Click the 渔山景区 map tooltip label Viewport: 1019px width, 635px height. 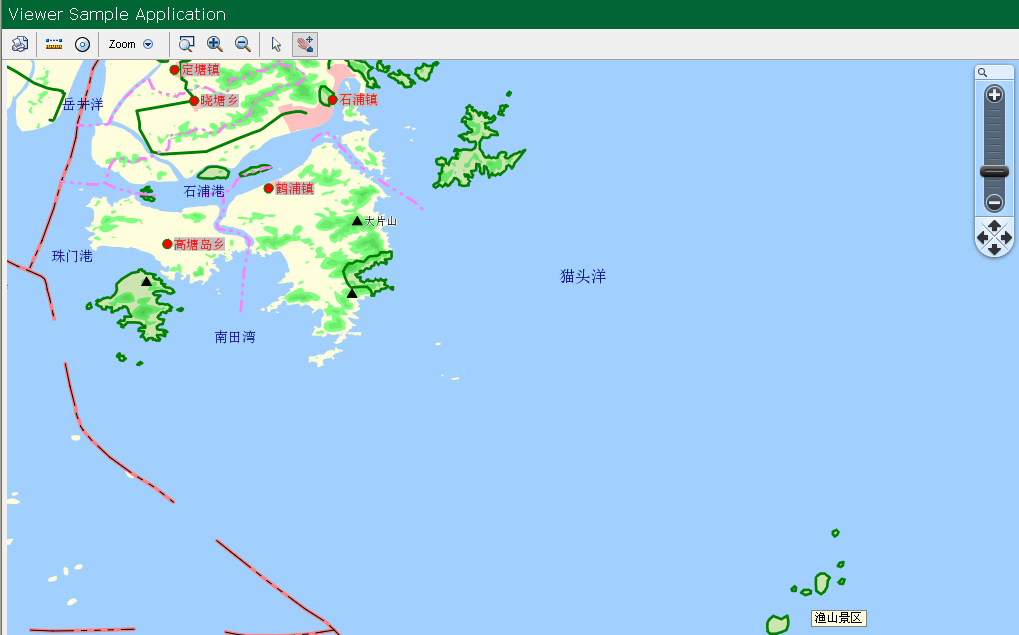click(838, 618)
